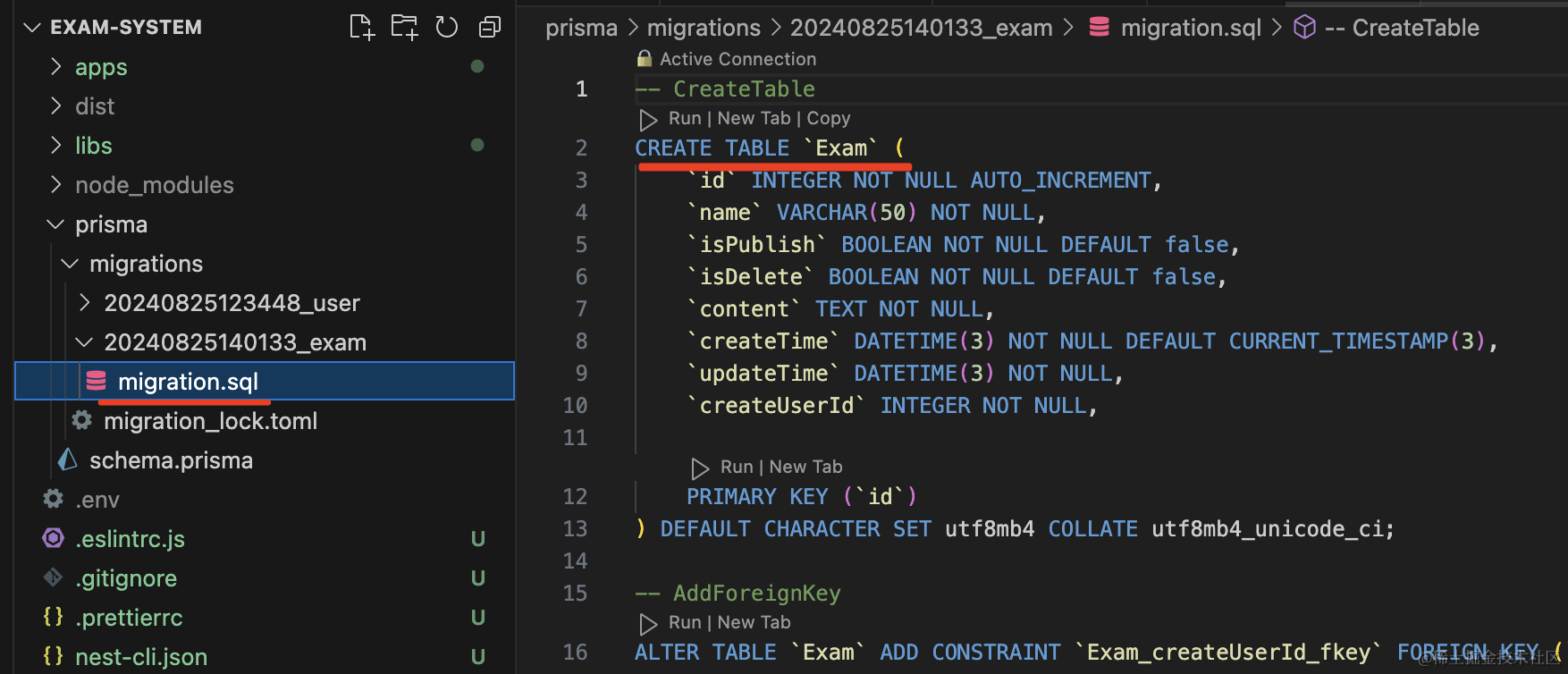Click the libs folder name
1568x674 pixels.
pyautogui.click(x=94, y=146)
